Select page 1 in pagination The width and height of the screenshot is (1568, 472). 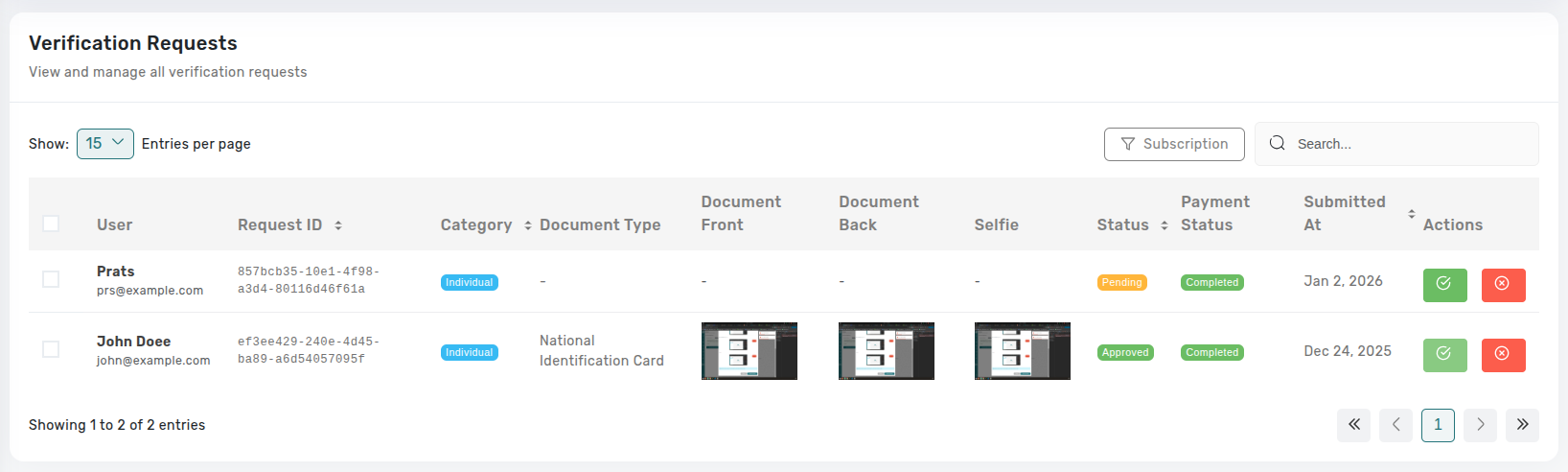click(x=1438, y=425)
